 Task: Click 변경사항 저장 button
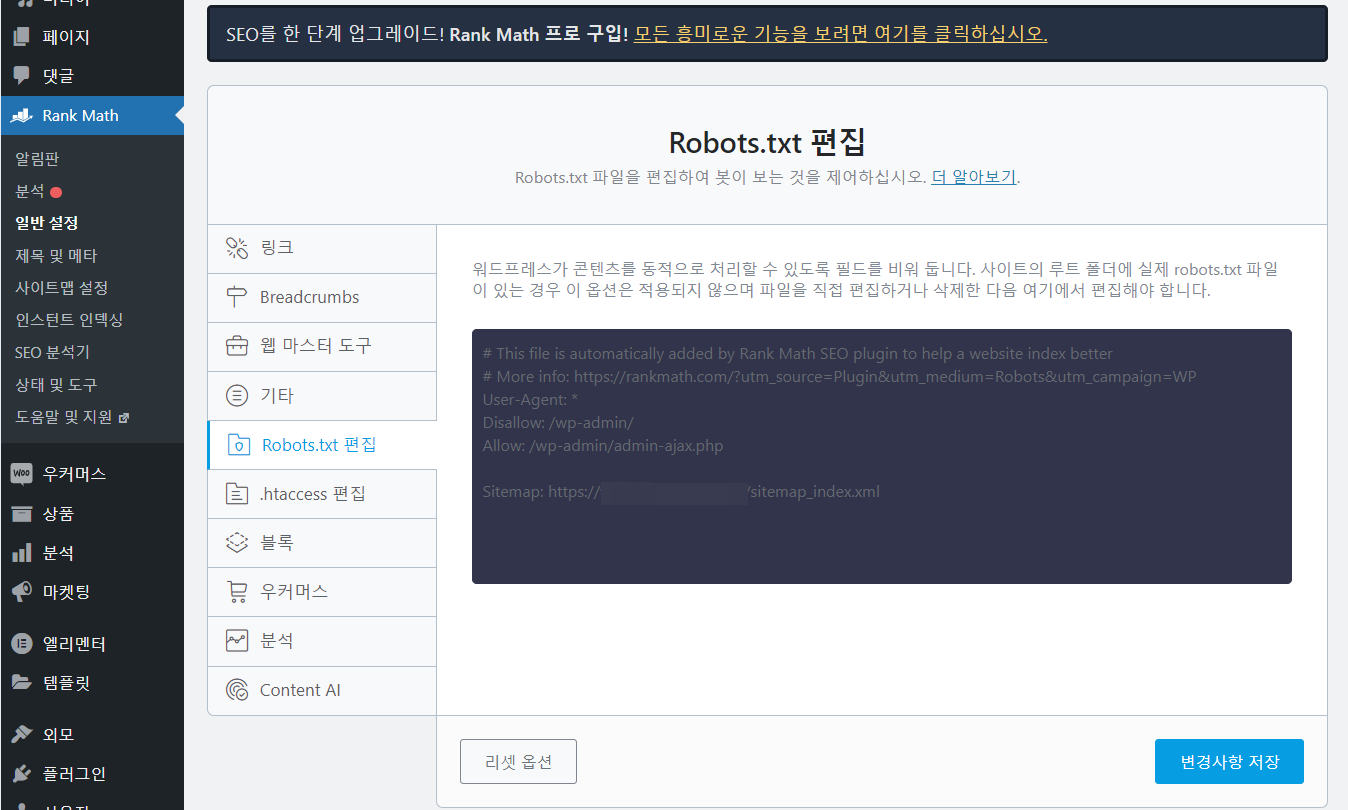click(x=1229, y=762)
